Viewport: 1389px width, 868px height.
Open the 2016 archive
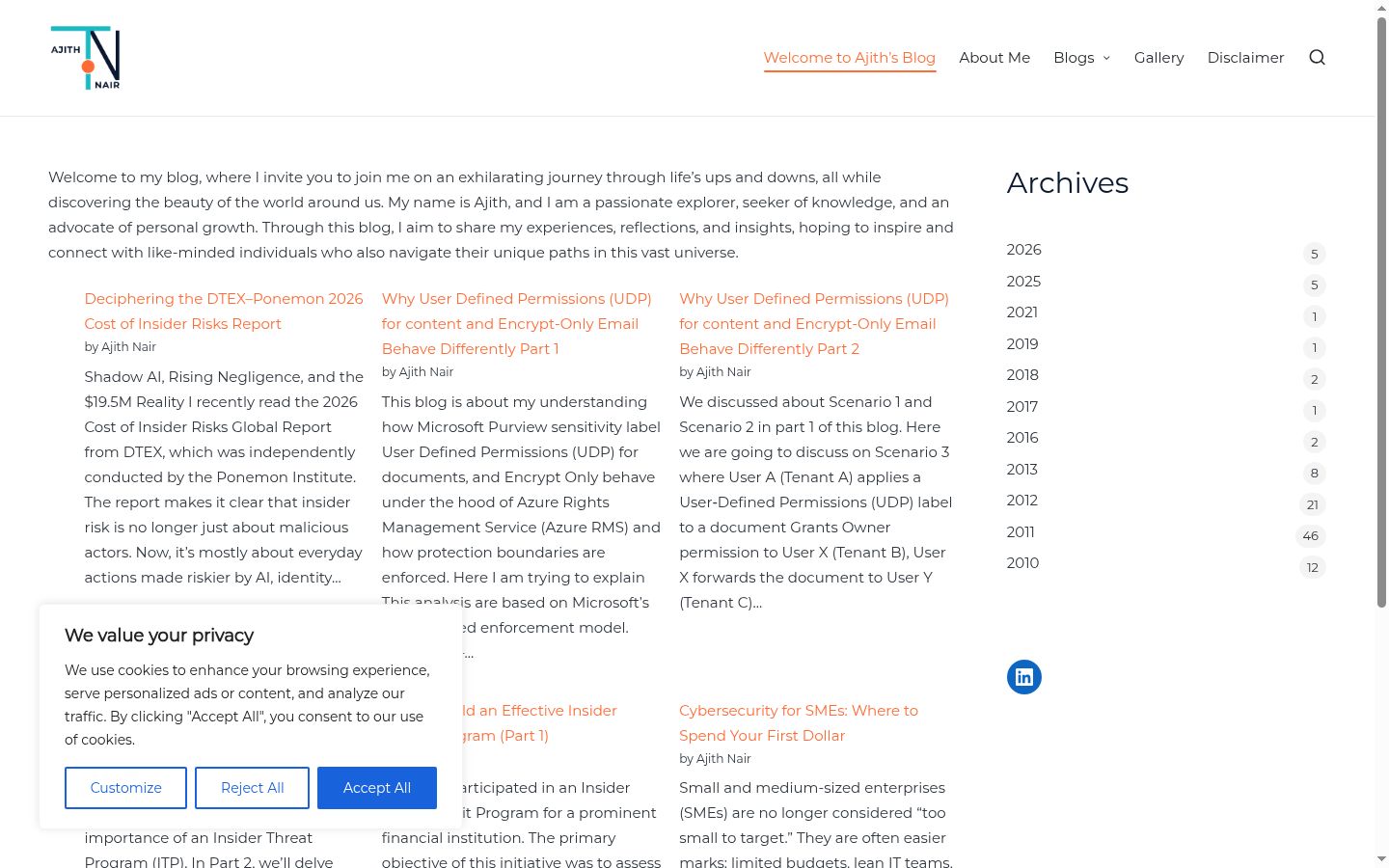(1022, 438)
